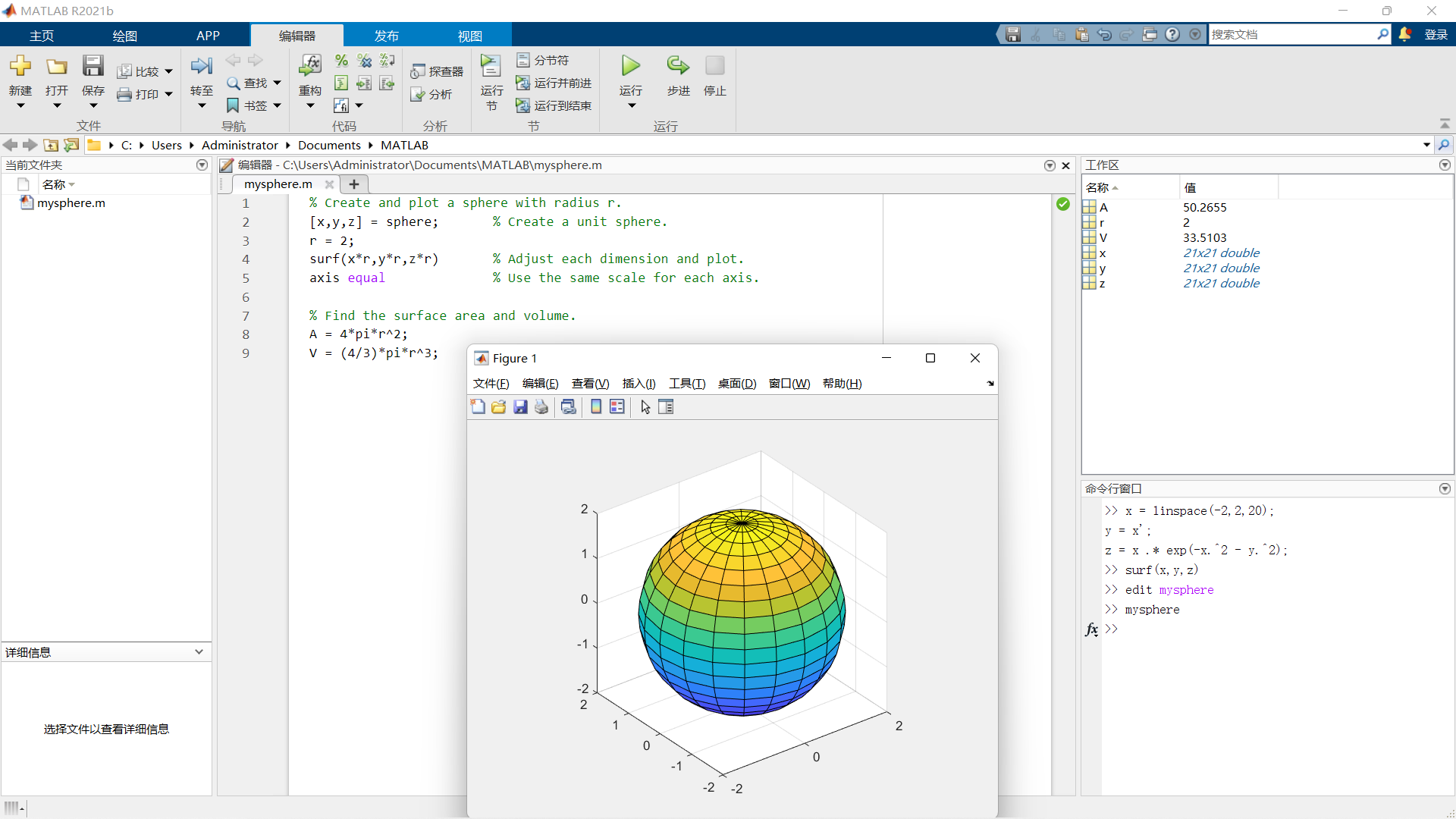The height and width of the screenshot is (819, 1456).
Task: Click undo icon in quick access toolbar
Action: point(1104,34)
